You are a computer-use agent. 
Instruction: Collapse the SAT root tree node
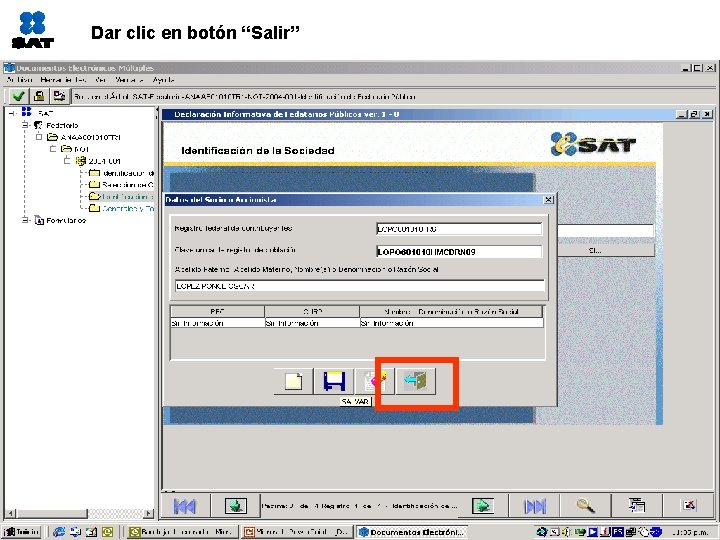coord(12,113)
